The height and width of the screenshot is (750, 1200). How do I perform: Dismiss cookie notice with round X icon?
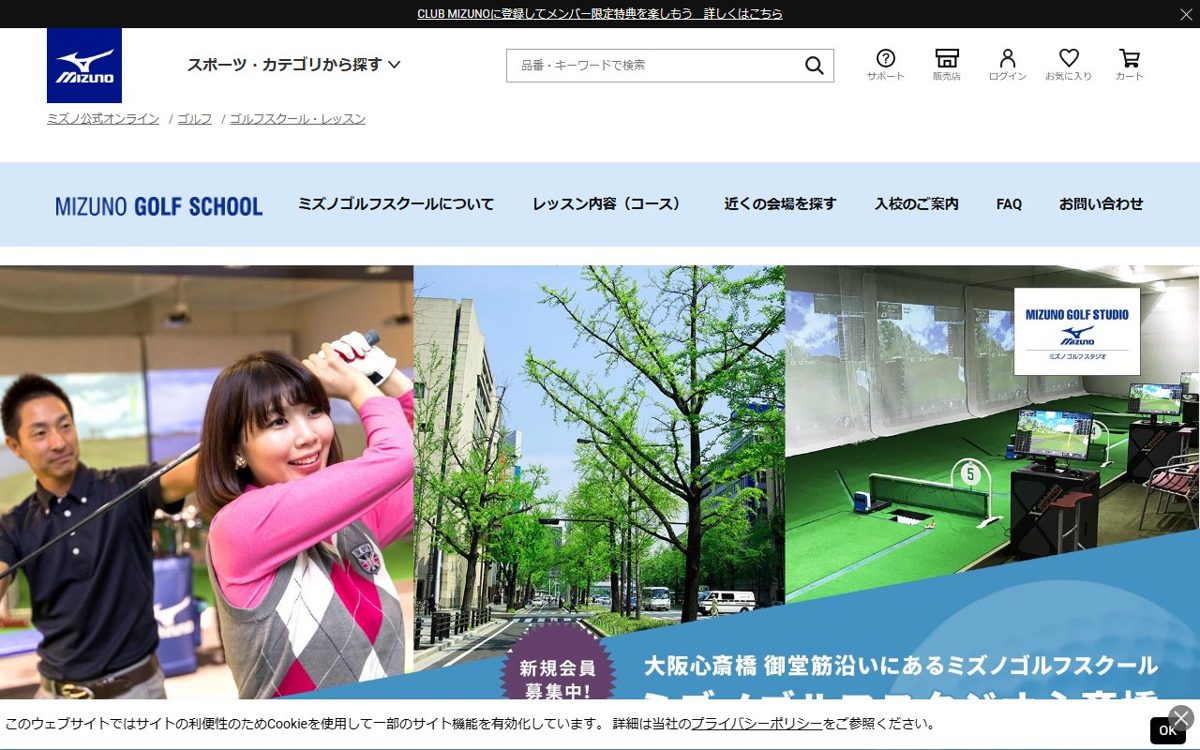click(x=1181, y=717)
